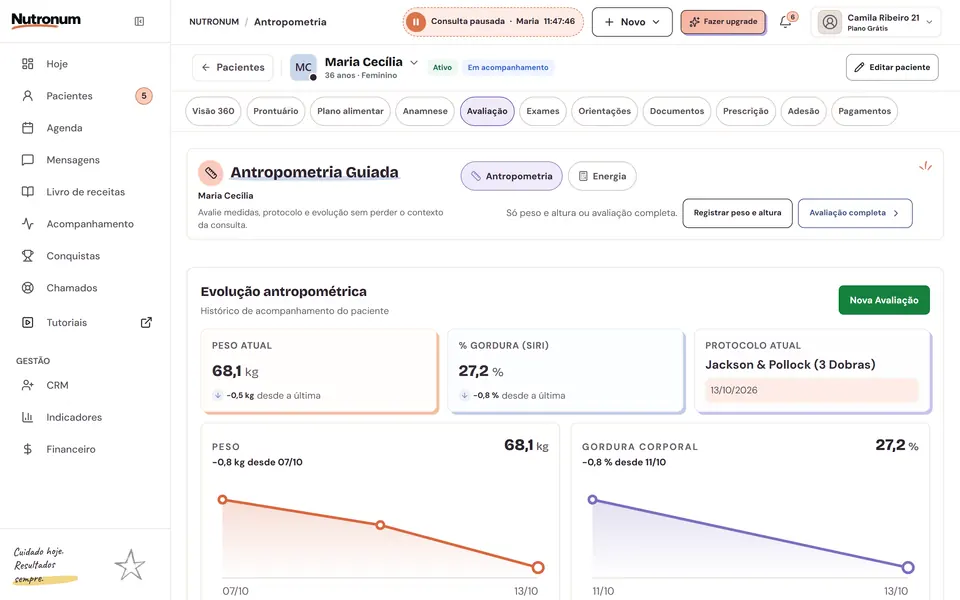The image size is (960, 600).
Task: Switch to the Visão 360 tab
Action: (213, 111)
